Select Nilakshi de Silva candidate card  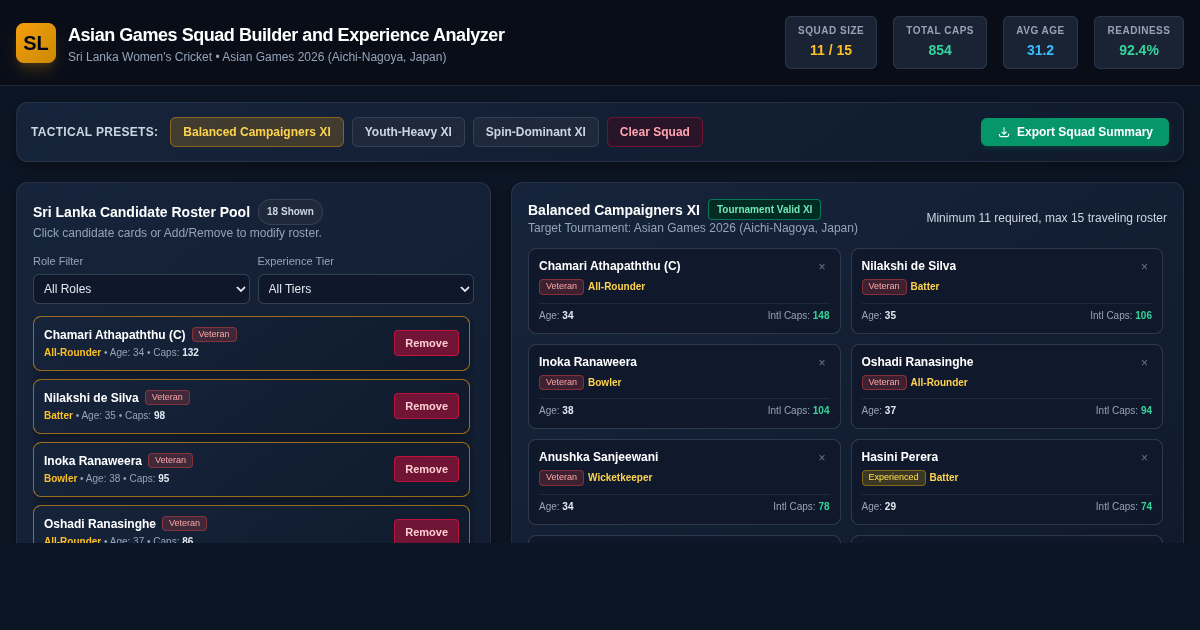coord(251,406)
